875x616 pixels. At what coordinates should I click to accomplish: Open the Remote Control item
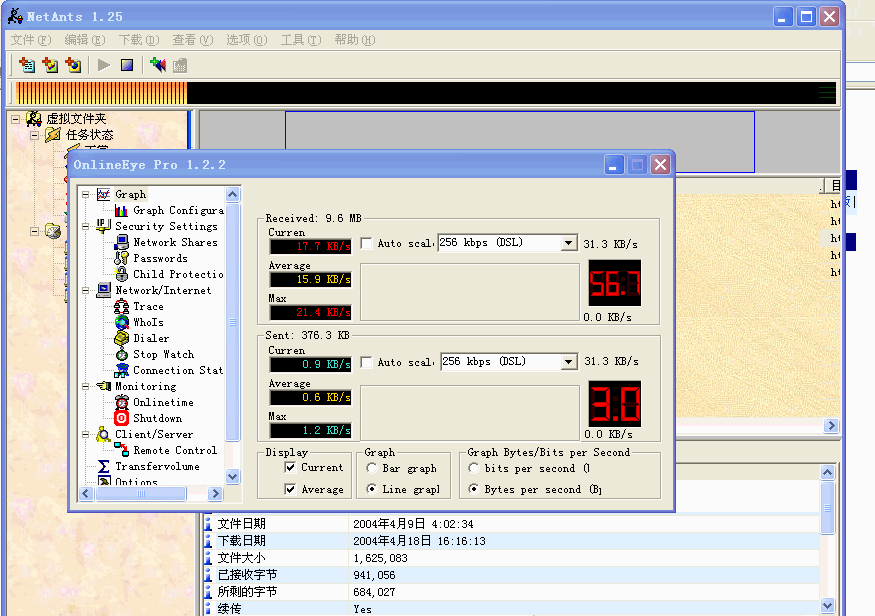tap(175, 450)
